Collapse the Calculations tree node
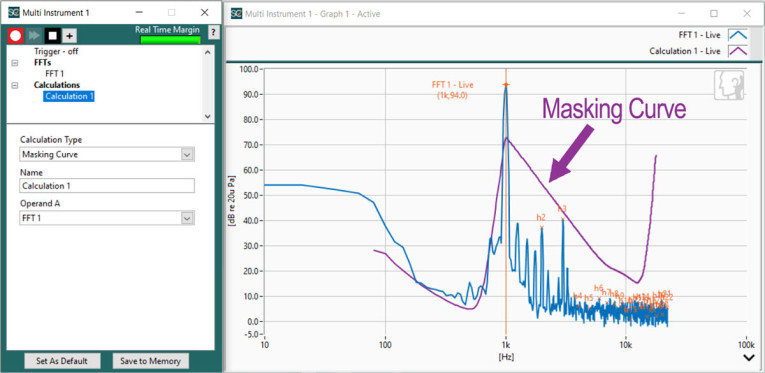The height and width of the screenshot is (373, 765). tap(14, 85)
